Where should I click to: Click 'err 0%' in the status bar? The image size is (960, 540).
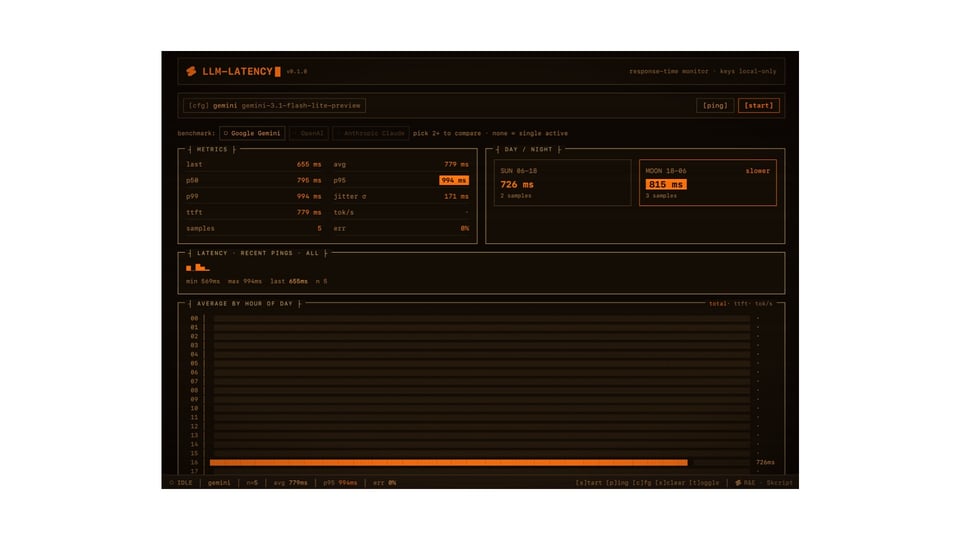coord(384,482)
